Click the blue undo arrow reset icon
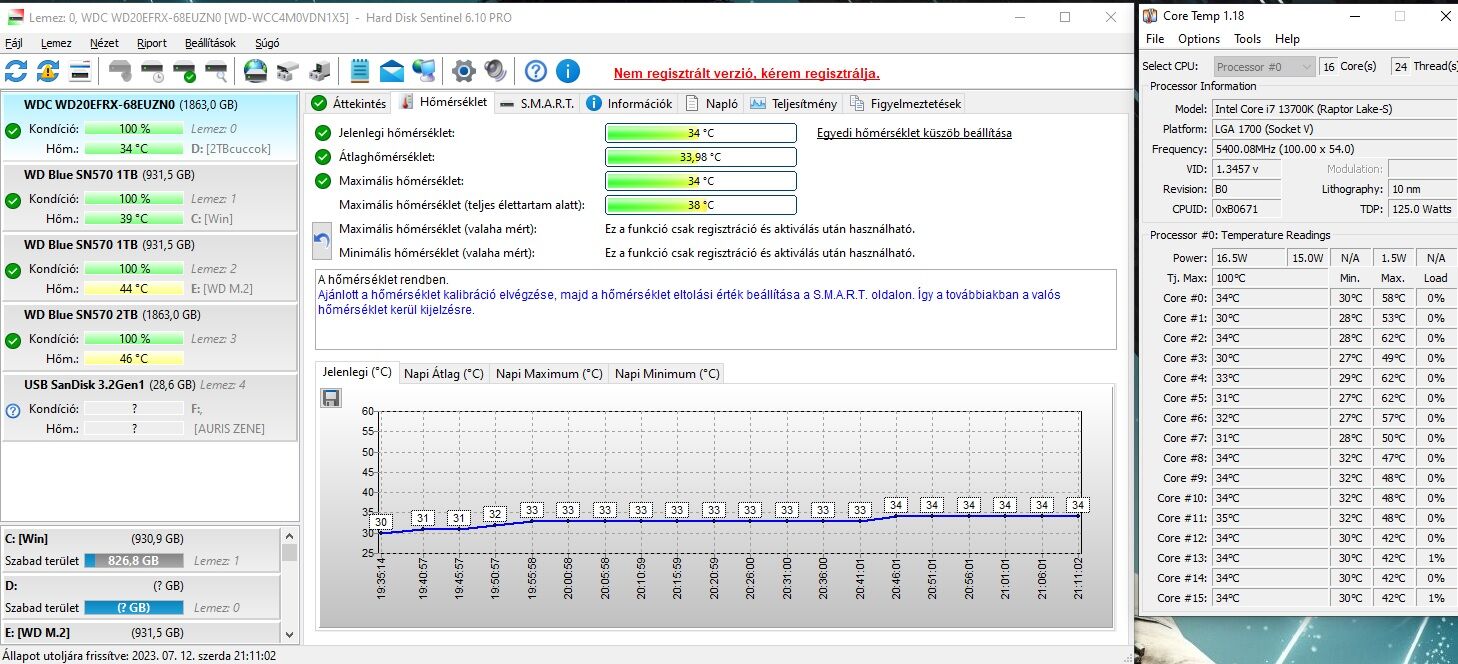The height and width of the screenshot is (664, 1458). pyautogui.click(x=322, y=240)
